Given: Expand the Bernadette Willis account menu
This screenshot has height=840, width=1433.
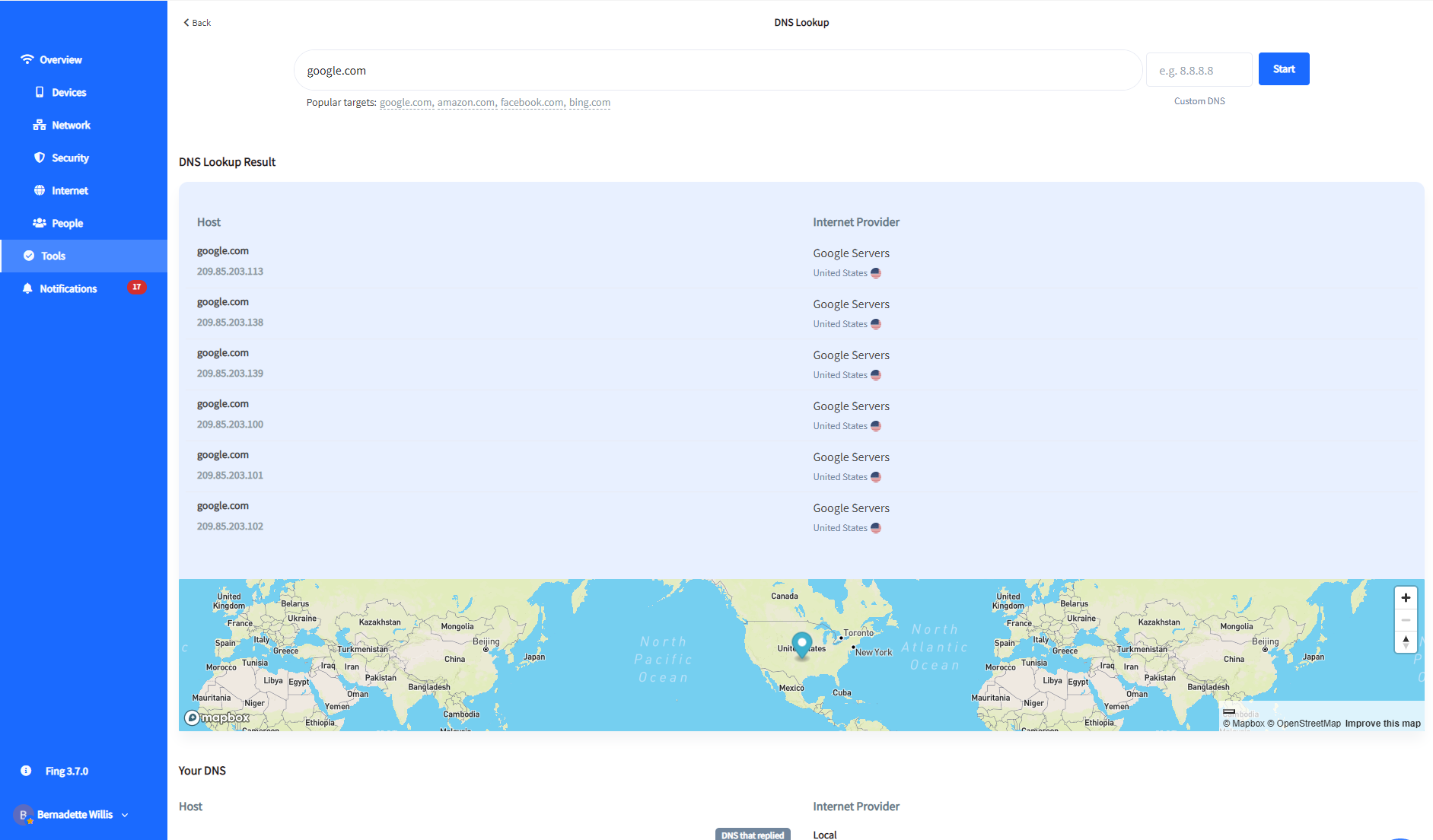Looking at the screenshot, I should pos(125,815).
